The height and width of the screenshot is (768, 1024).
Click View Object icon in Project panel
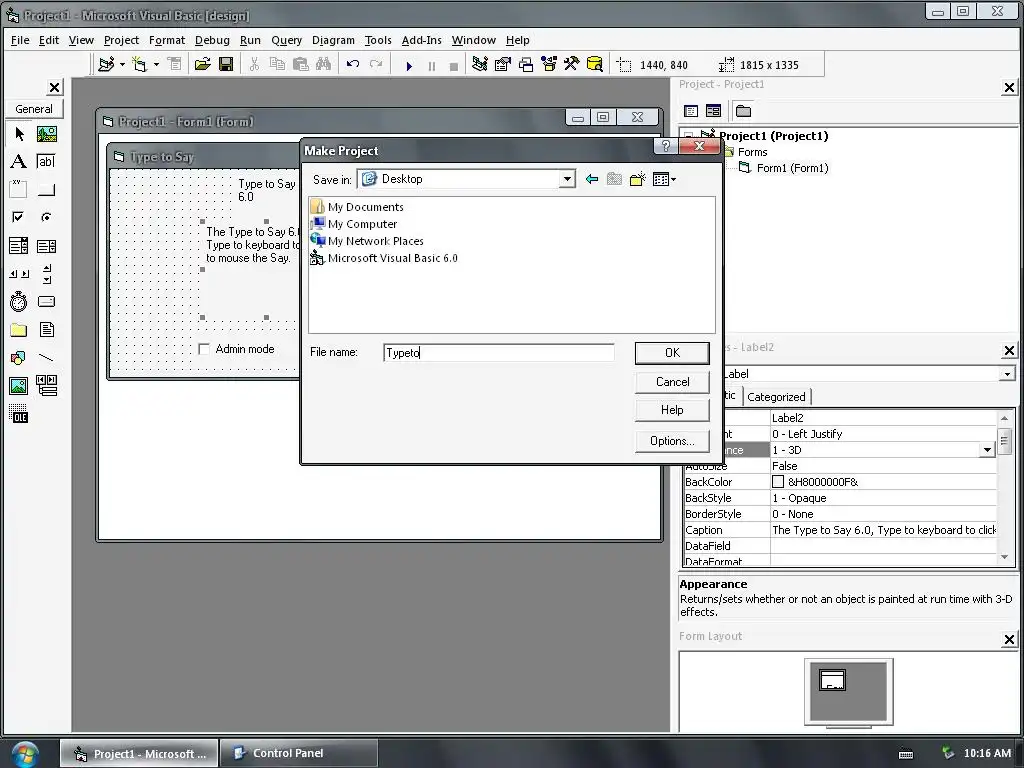click(x=713, y=111)
